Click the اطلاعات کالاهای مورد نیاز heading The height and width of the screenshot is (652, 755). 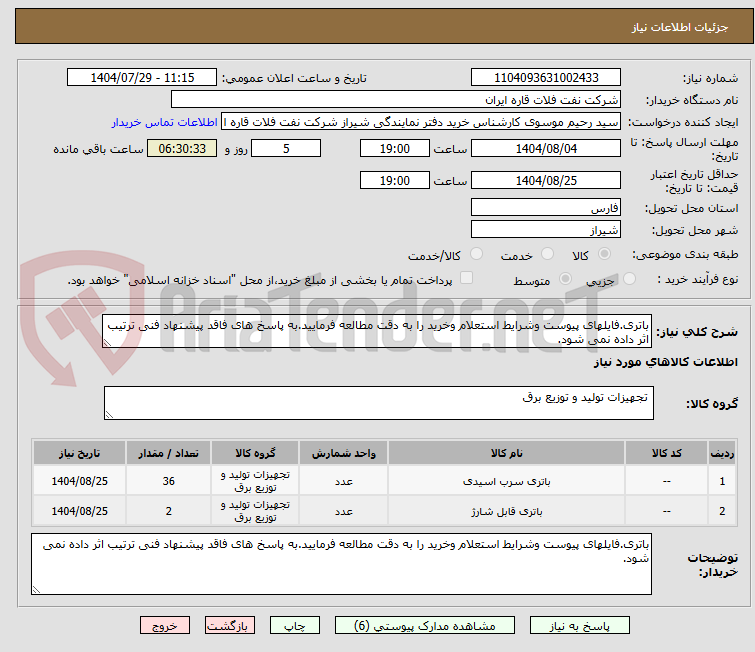665,362
